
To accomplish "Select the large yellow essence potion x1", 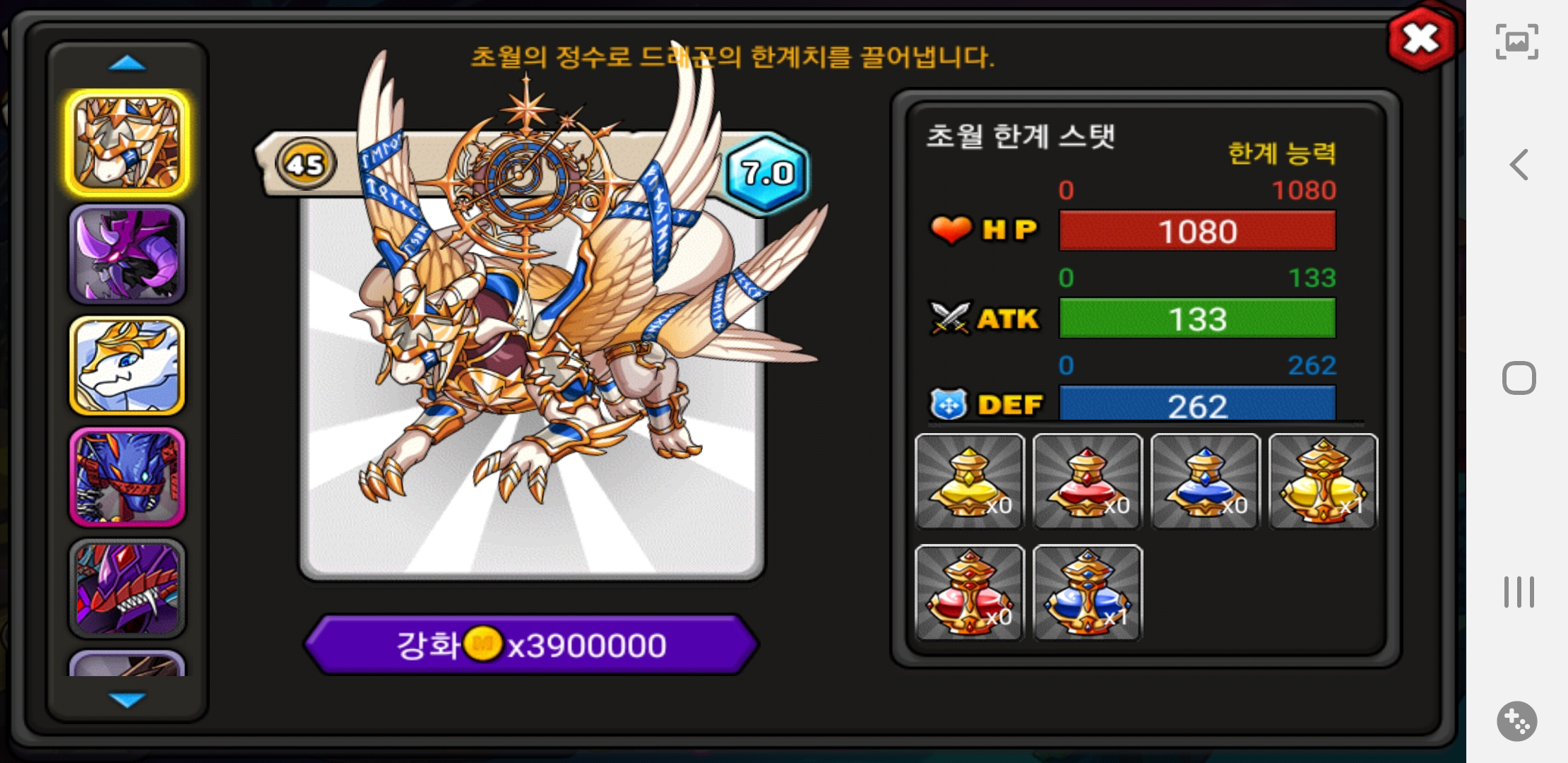I will 1324,482.
